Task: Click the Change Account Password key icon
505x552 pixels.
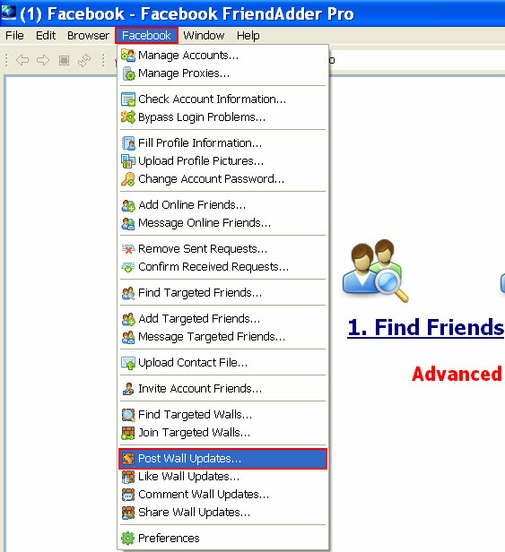Action: pyautogui.click(x=128, y=179)
